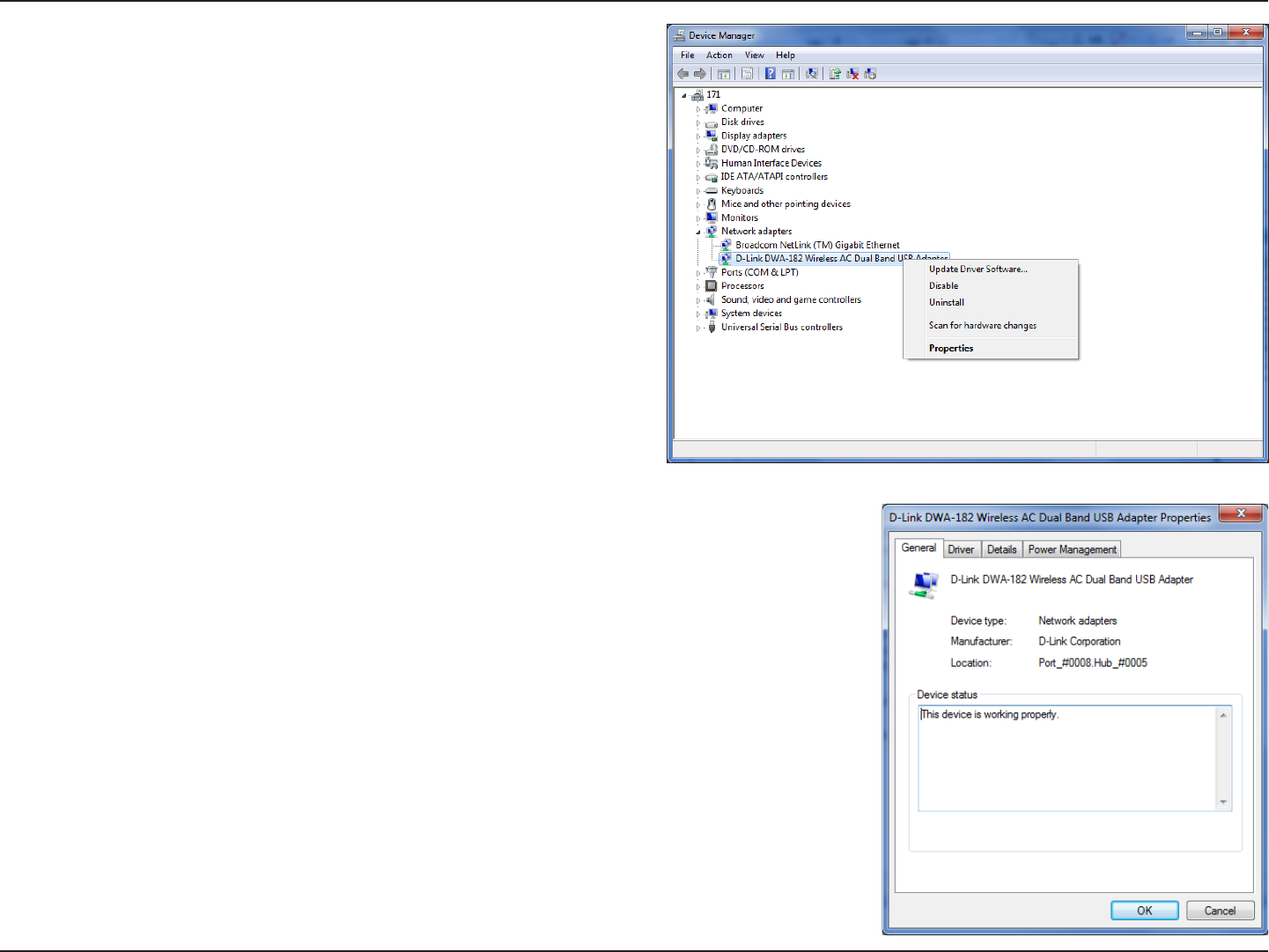1269x952 pixels.
Task: Click the IDE ATA/ATAPI controllers category icon
Action: (712, 177)
